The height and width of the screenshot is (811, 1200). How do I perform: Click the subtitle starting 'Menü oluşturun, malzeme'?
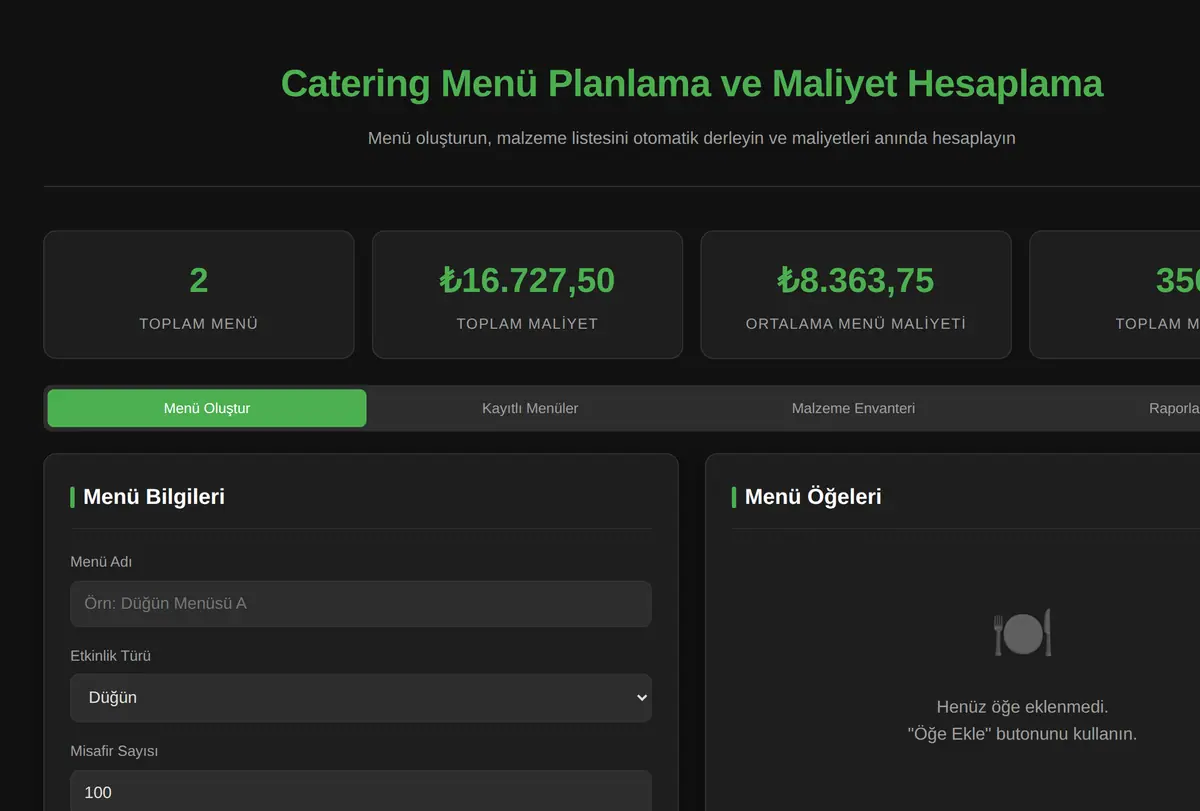[x=692, y=138]
